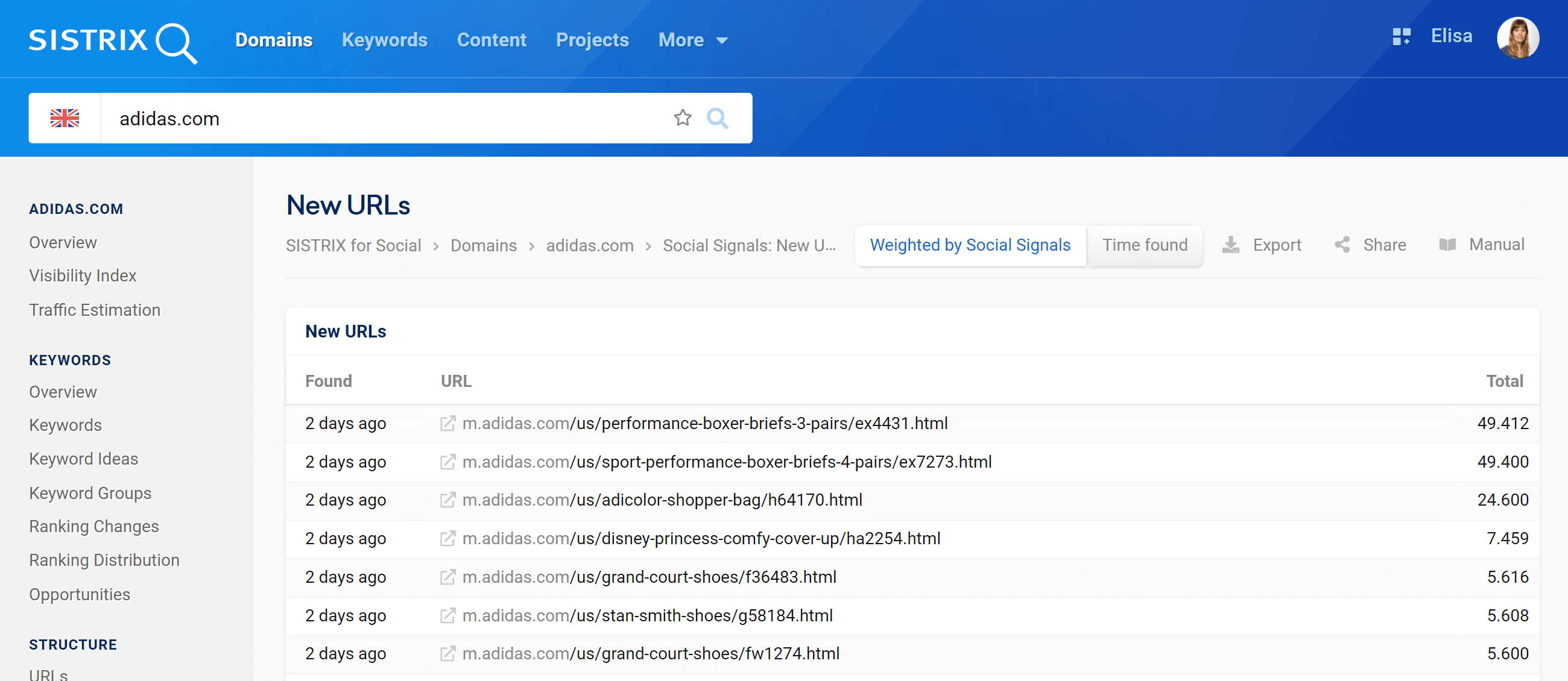Open external link for stan-smith-shoes URL
Screen dimensions: 1568x681
tap(447, 615)
